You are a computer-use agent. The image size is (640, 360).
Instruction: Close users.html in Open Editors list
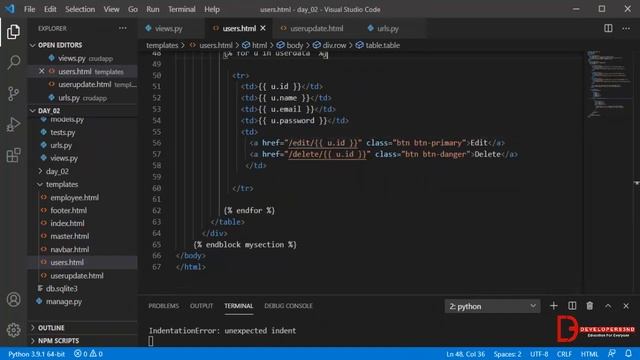[42, 71]
